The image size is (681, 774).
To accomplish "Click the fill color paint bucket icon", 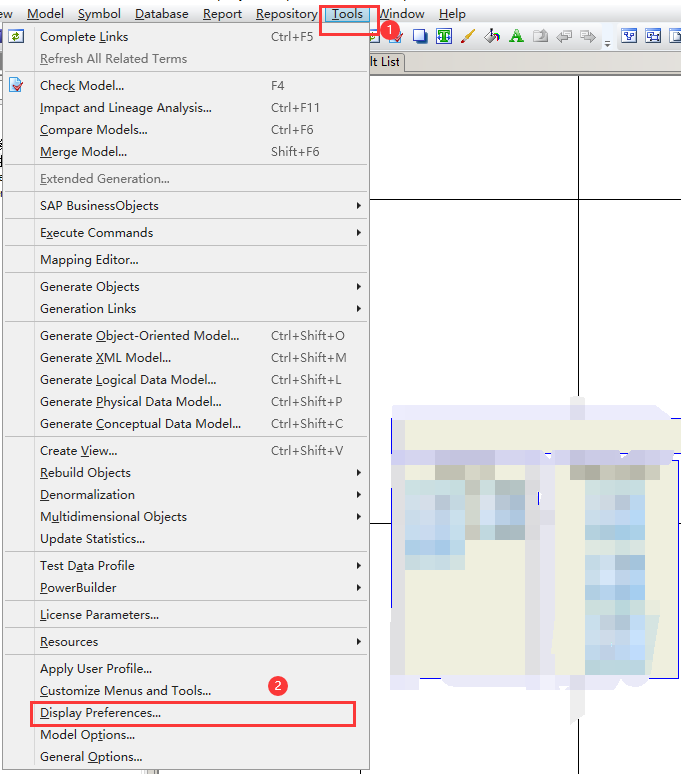I will tap(492, 37).
